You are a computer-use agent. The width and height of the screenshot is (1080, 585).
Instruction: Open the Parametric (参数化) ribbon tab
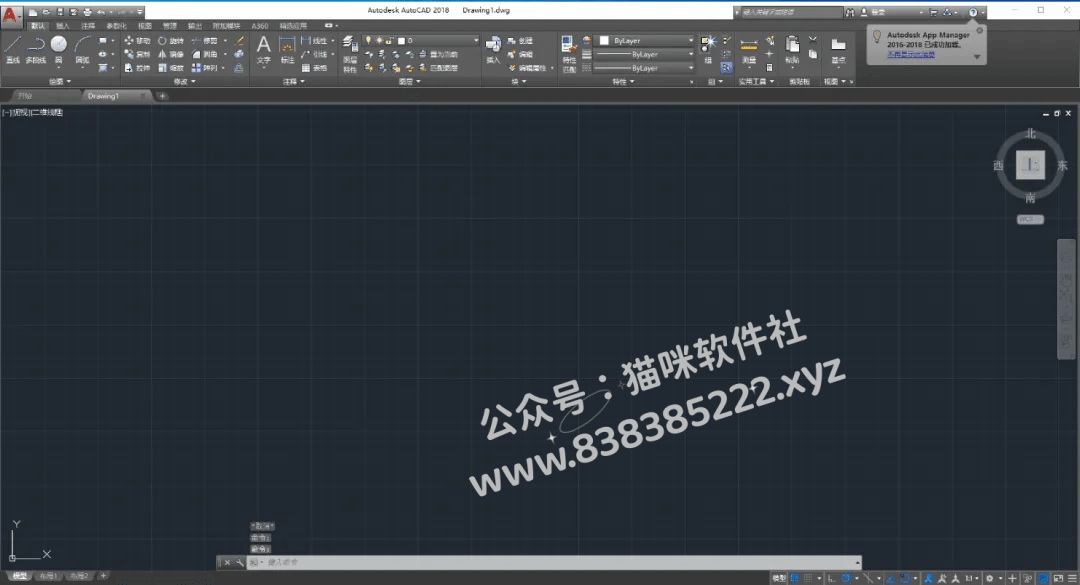coord(116,25)
